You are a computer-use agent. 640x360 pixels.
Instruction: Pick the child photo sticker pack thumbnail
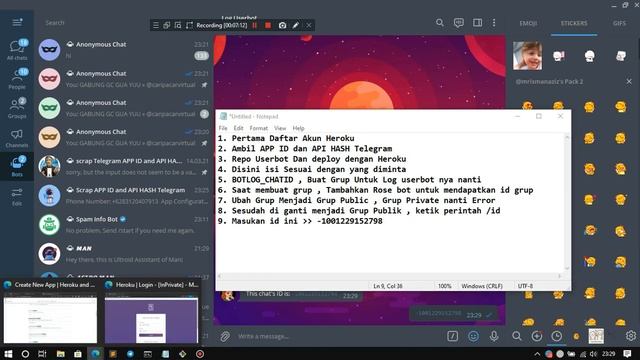point(528,56)
